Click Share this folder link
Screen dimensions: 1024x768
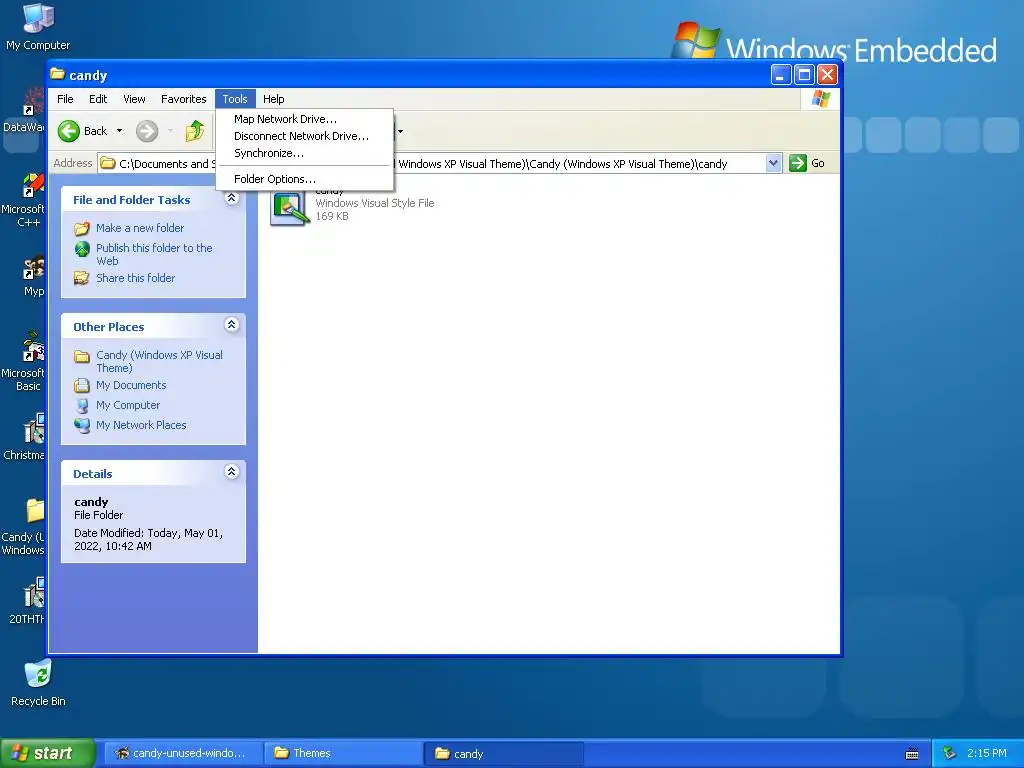pos(135,278)
